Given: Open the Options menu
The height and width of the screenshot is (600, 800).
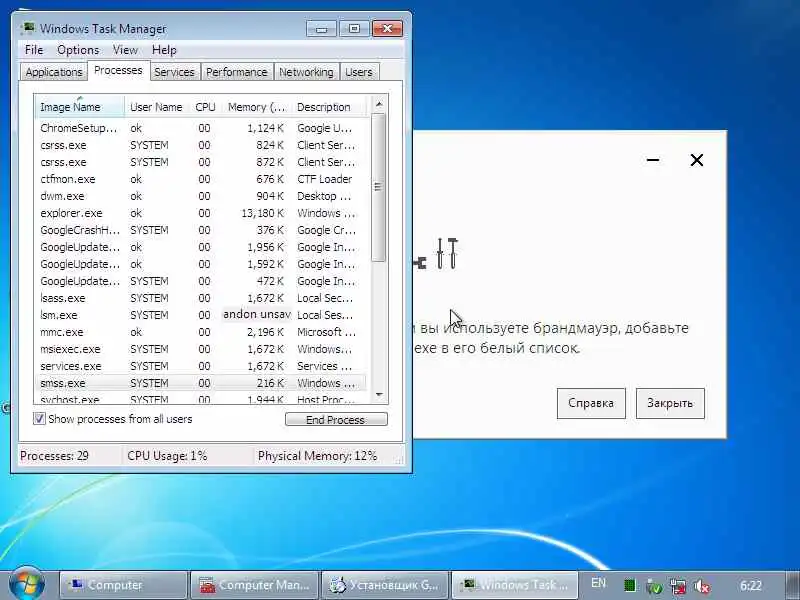Looking at the screenshot, I should [78, 50].
